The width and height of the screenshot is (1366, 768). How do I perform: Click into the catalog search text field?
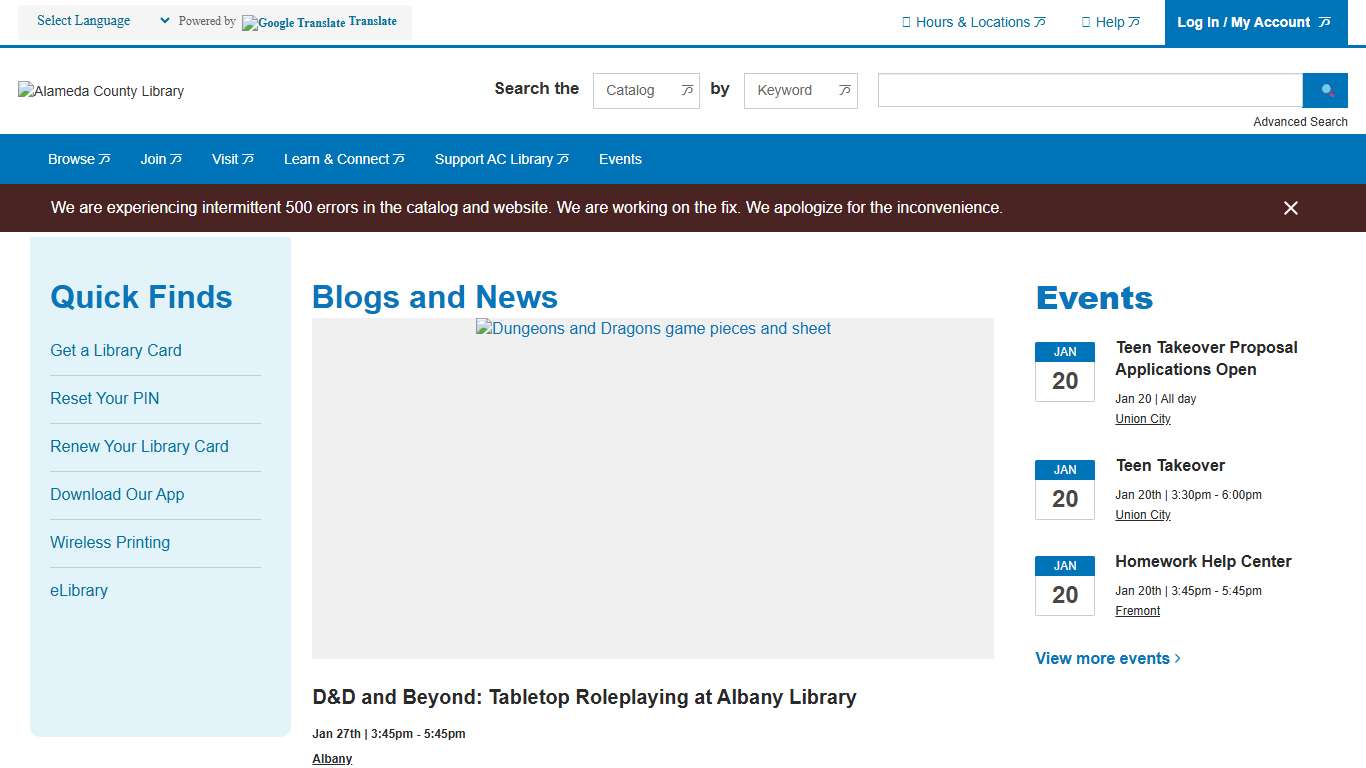[1089, 90]
